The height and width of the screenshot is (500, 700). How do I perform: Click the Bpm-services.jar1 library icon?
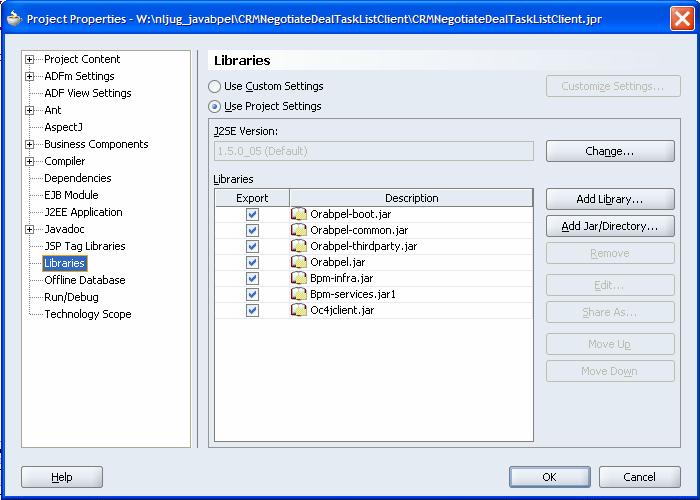299,294
